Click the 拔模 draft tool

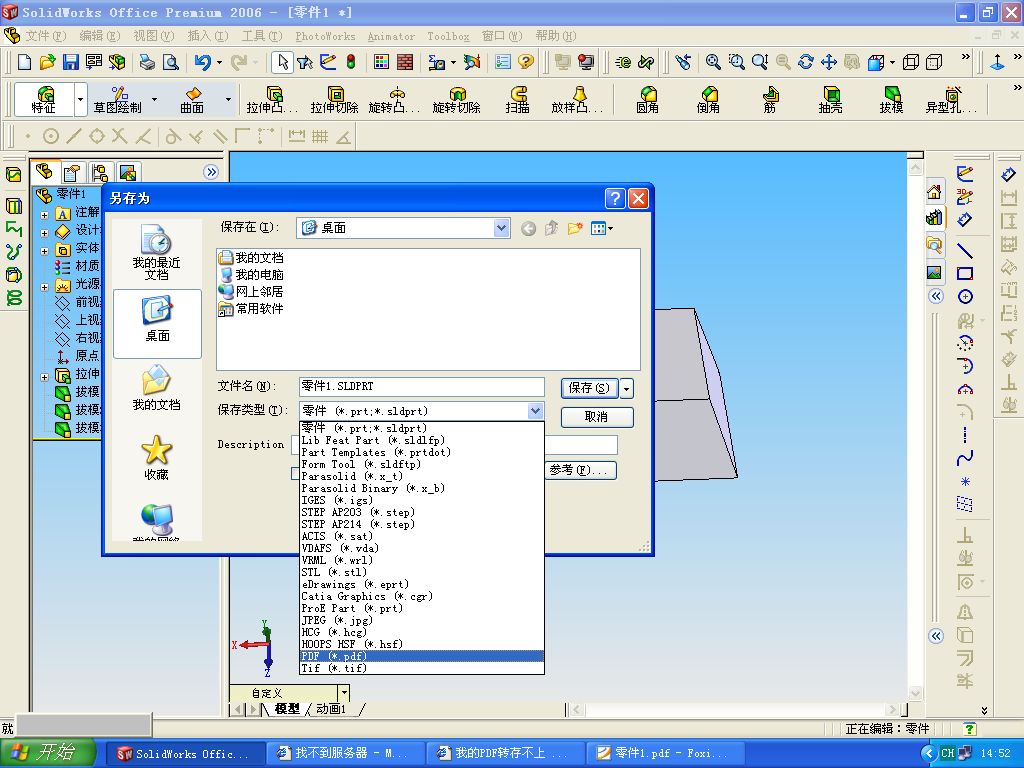pos(891,100)
